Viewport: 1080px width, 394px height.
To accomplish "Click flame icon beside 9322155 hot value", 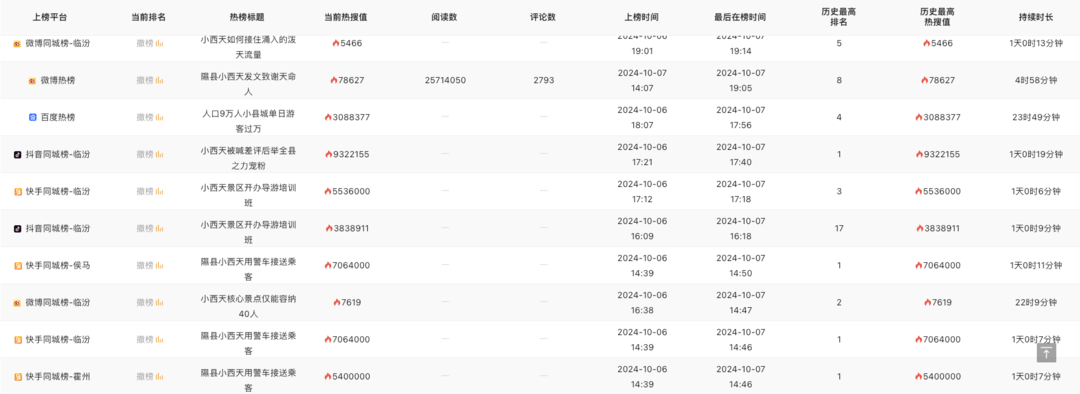I will point(329,154).
